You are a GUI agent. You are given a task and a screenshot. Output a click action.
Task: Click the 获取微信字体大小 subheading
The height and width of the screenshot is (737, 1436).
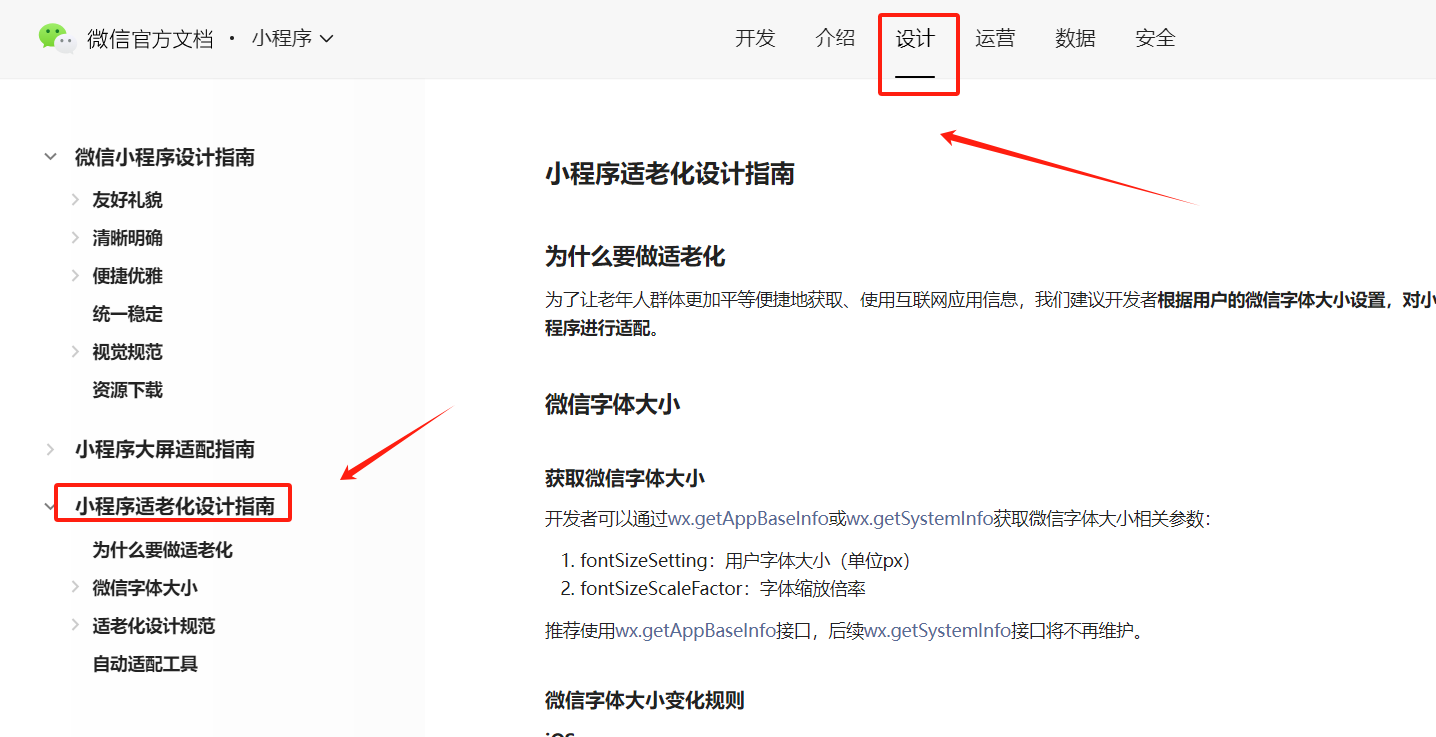point(625,478)
